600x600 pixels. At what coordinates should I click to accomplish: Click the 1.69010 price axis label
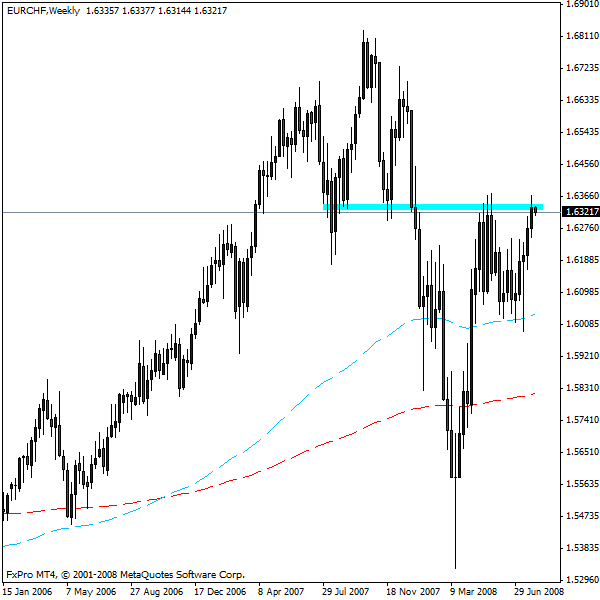582,4
